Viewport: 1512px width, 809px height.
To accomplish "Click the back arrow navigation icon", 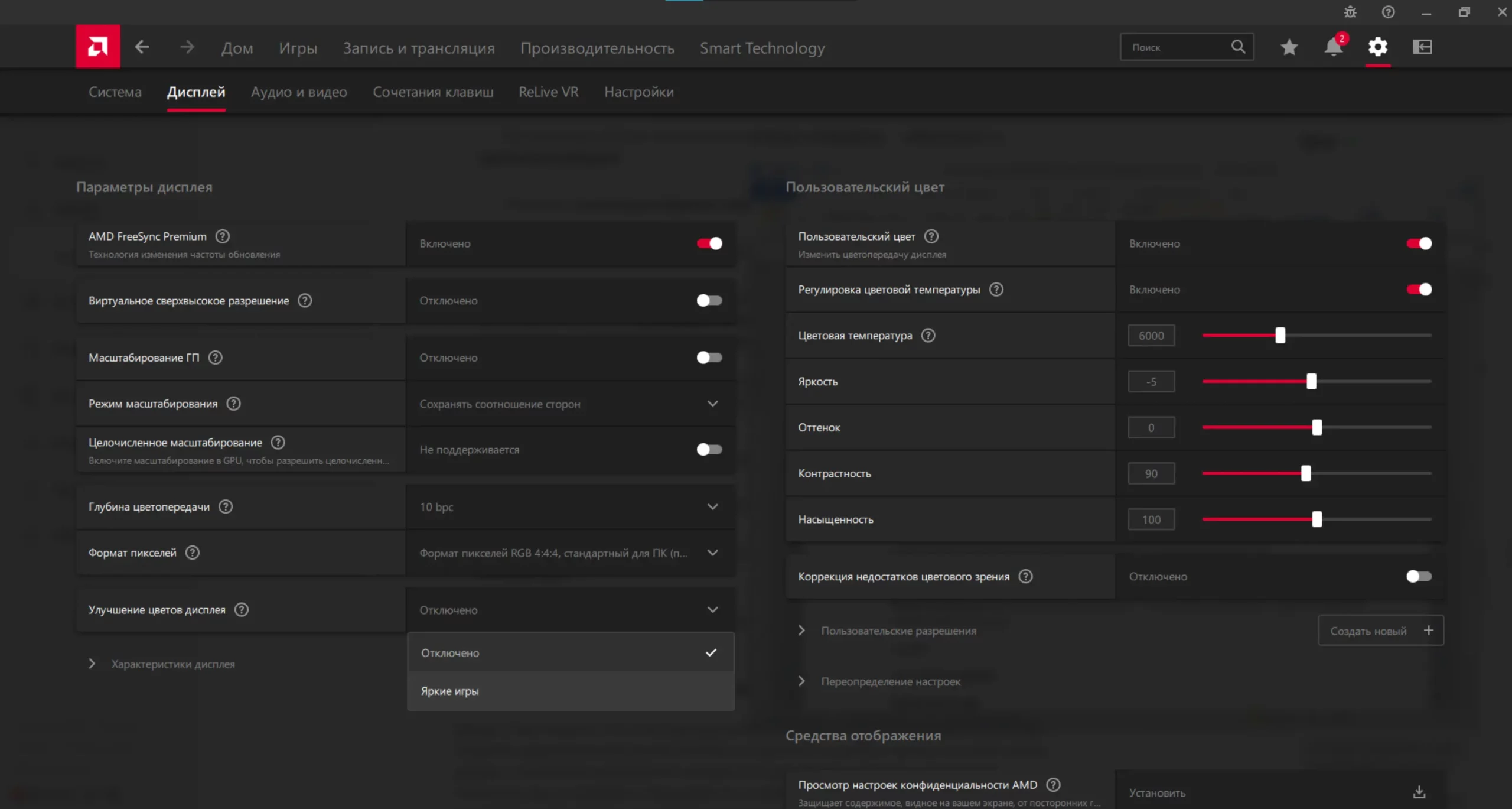I will click(142, 47).
